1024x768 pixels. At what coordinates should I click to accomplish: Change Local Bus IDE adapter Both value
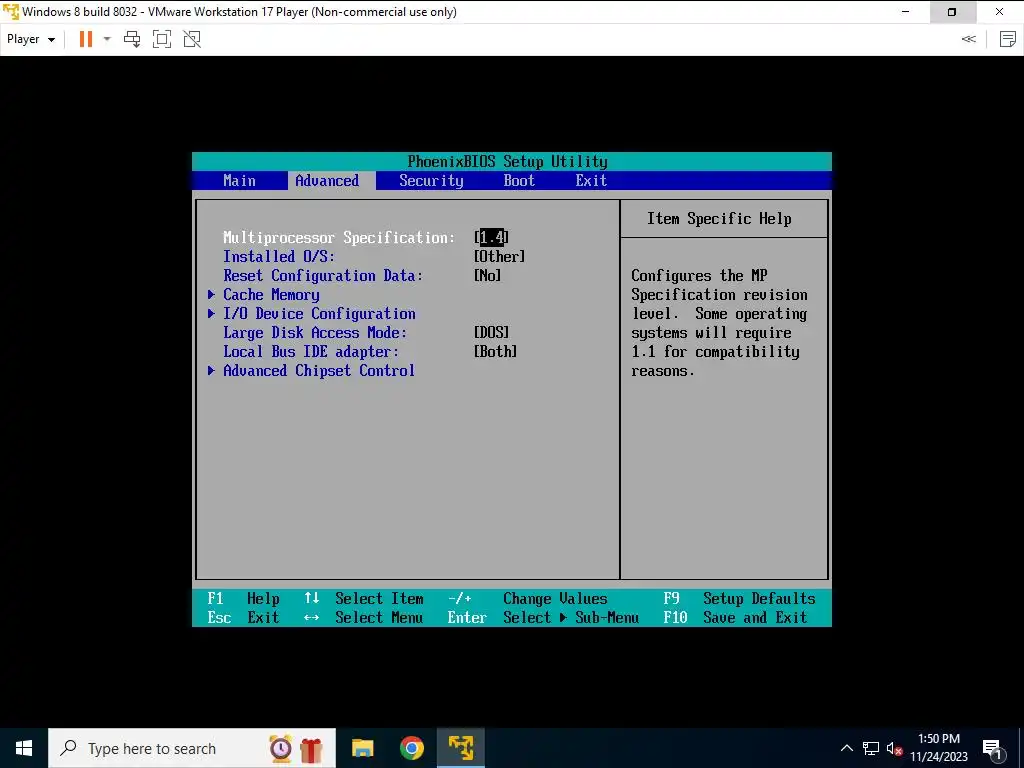click(496, 351)
